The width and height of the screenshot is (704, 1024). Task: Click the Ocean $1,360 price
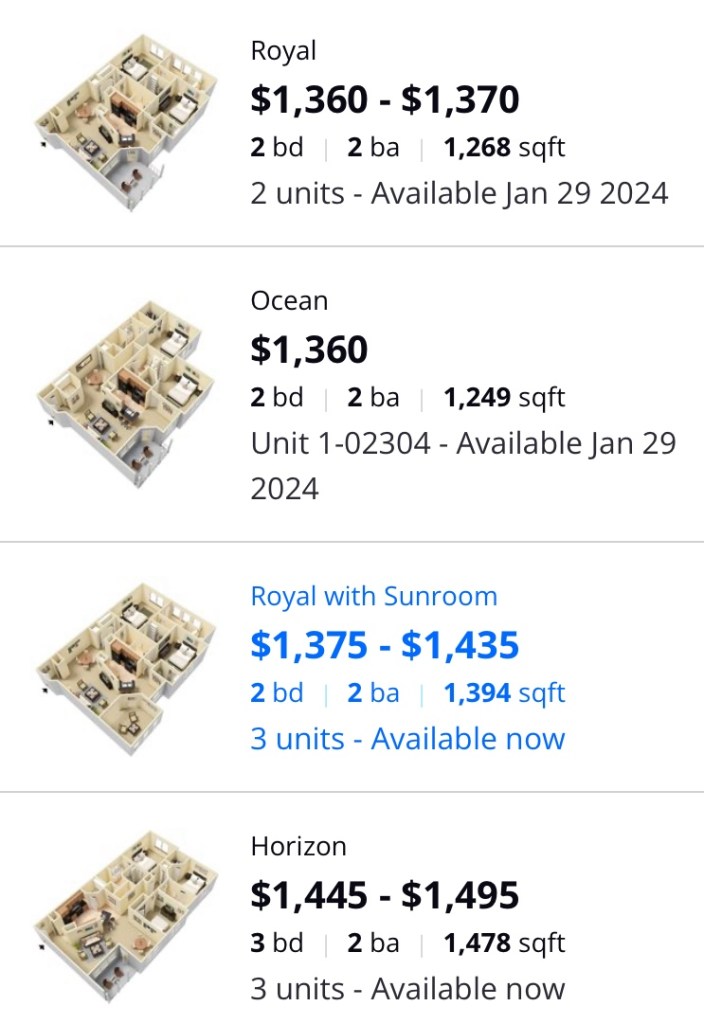point(309,349)
